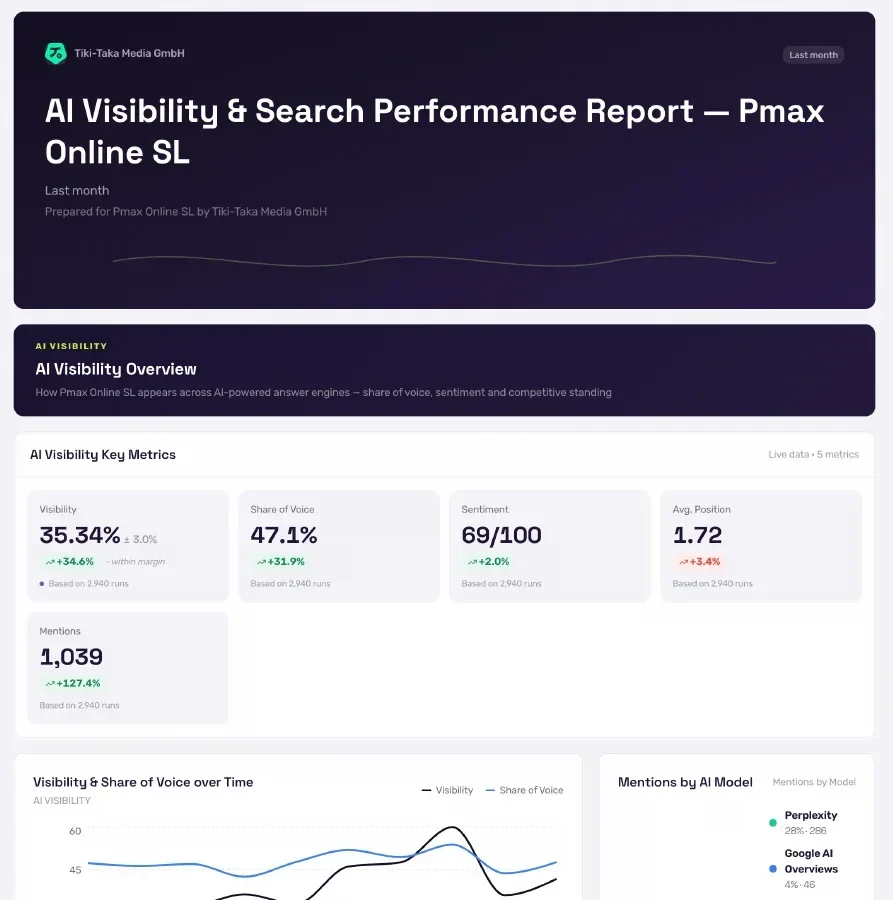Click the "Prepared for Pmax Online SL" line
Screen dimensions: 893x900
(186, 212)
